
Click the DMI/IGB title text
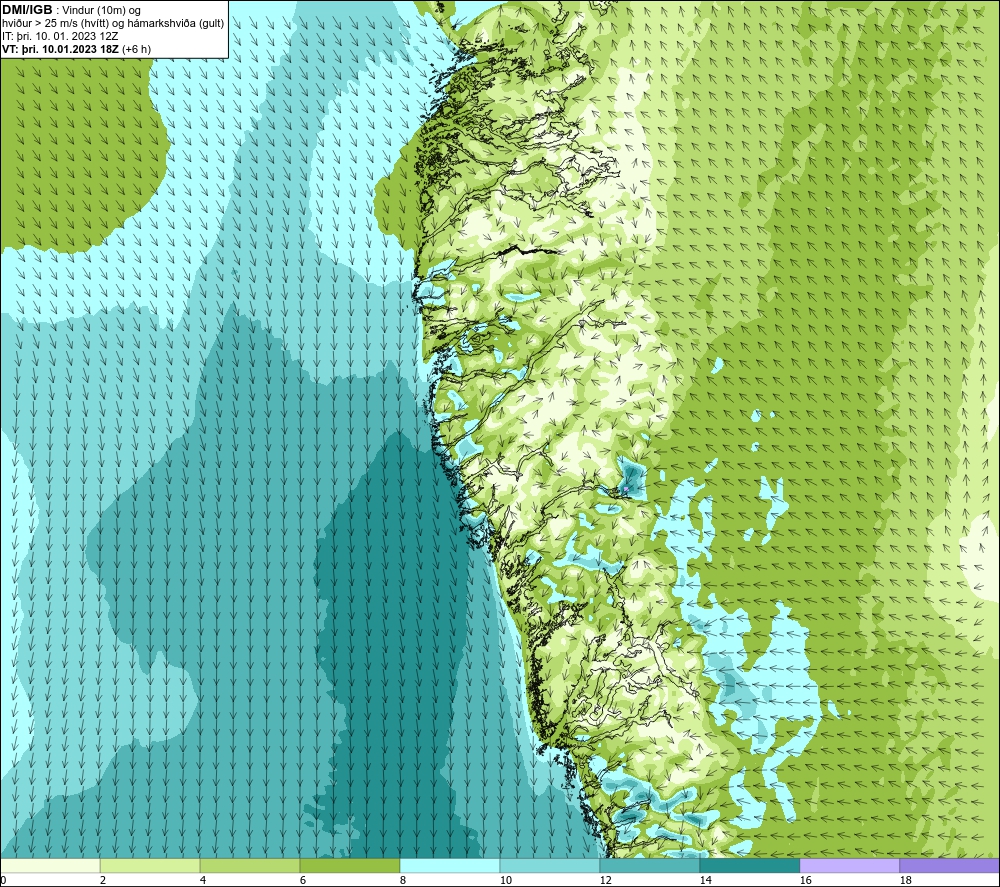27,10
